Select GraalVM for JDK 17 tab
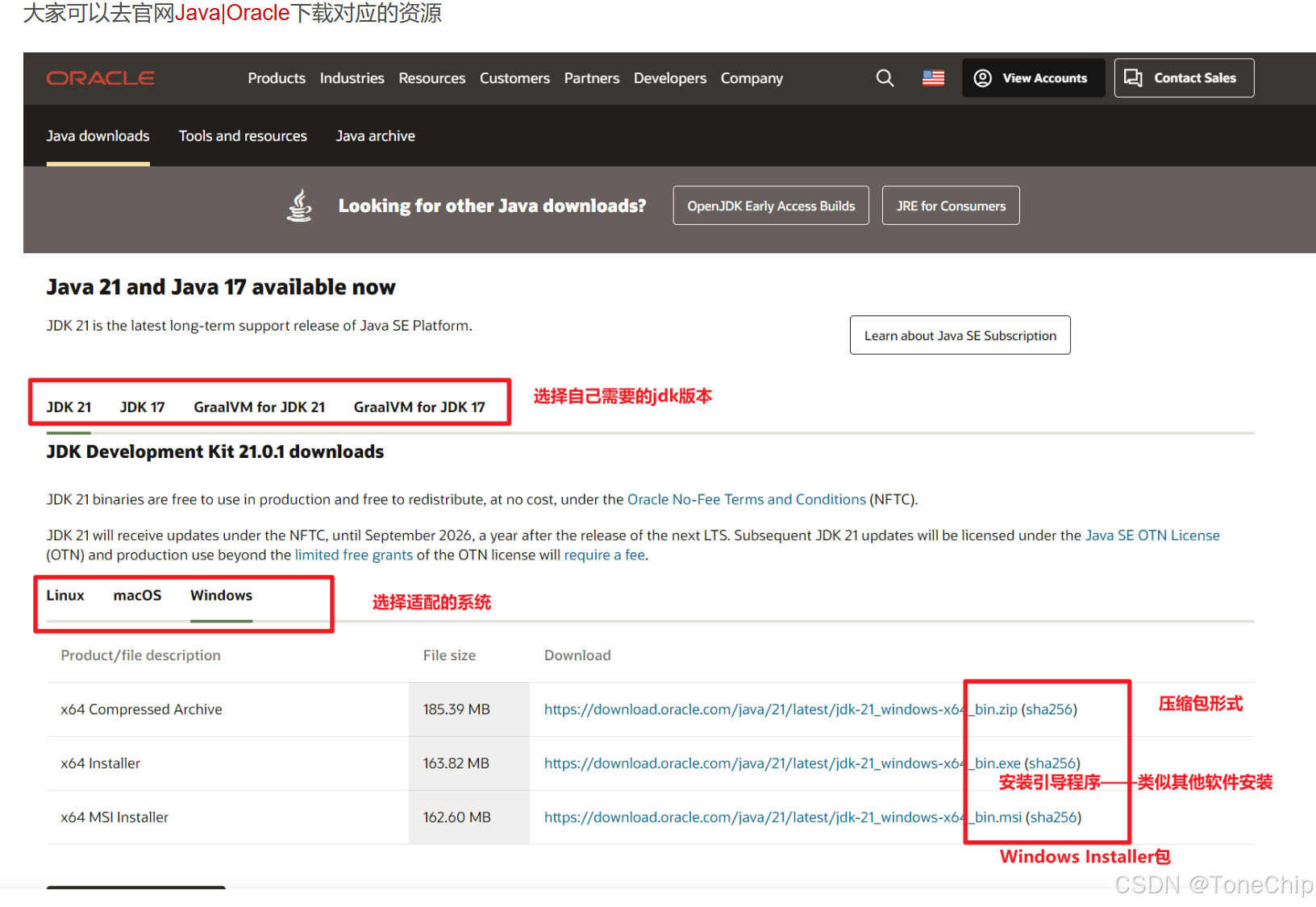This screenshot has height=907, width=1316. pos(419,407)
